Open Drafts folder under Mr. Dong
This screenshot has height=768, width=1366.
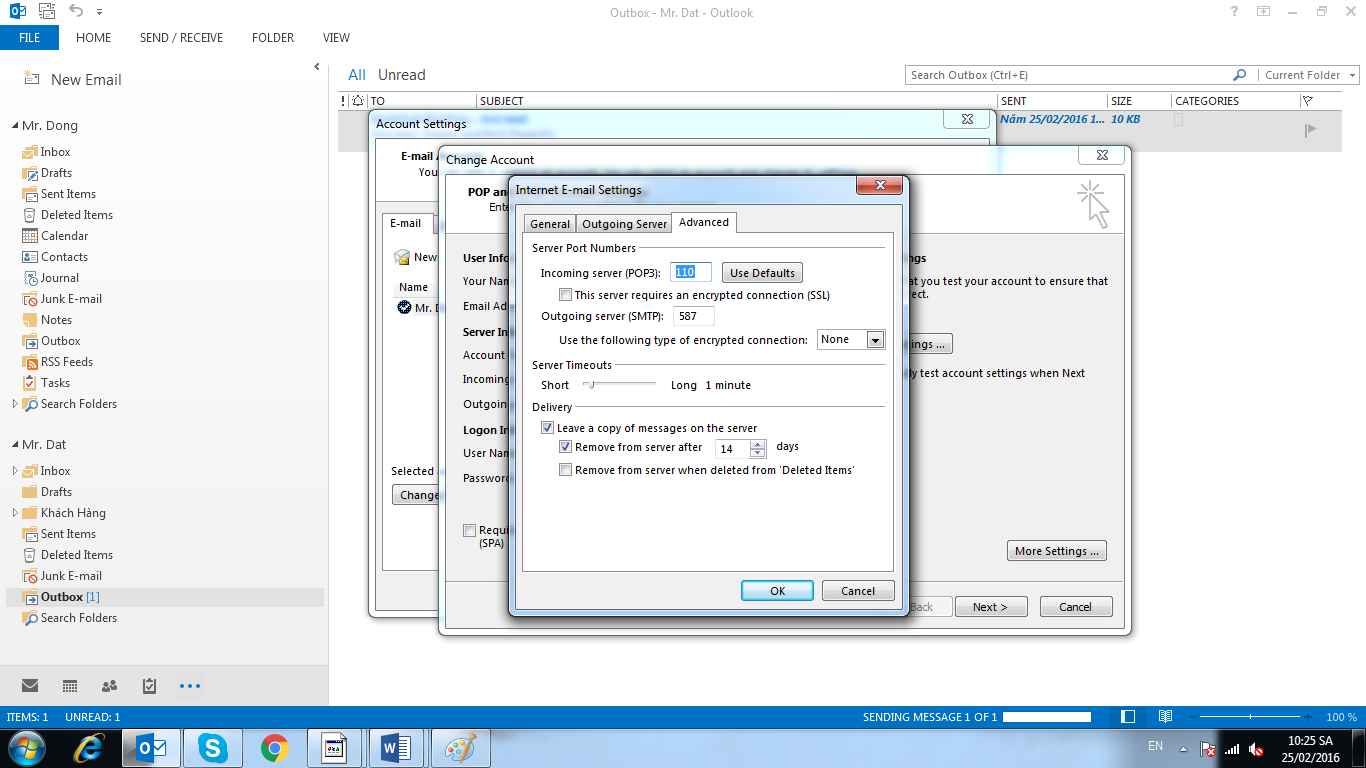click(x=56, y=173)
